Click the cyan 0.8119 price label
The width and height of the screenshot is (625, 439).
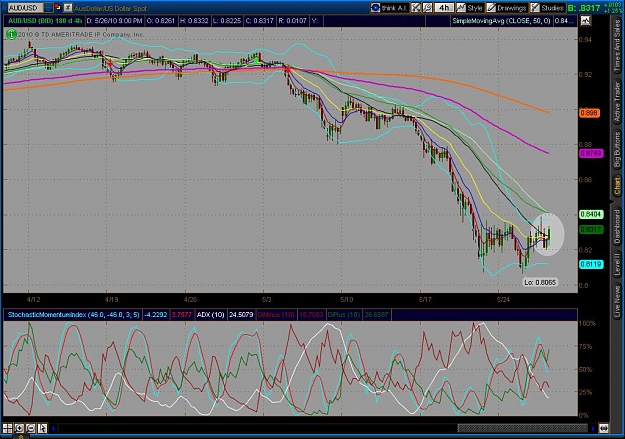591,264
